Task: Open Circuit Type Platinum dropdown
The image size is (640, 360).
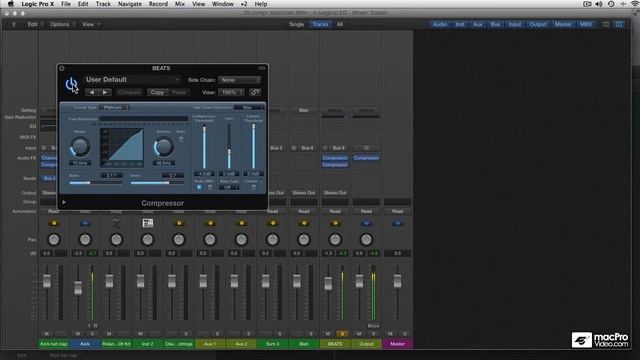Action: pyautogui.click(x=115, y=107)
